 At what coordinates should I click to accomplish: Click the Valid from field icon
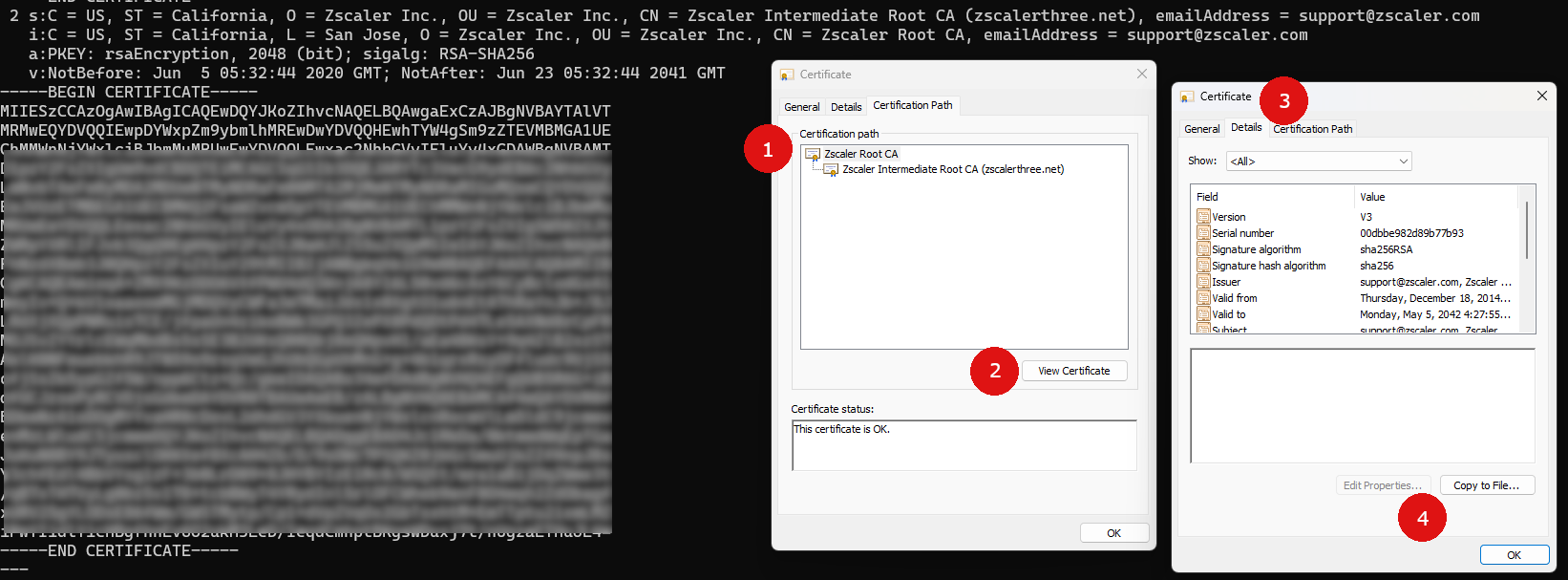(1203, 298)
